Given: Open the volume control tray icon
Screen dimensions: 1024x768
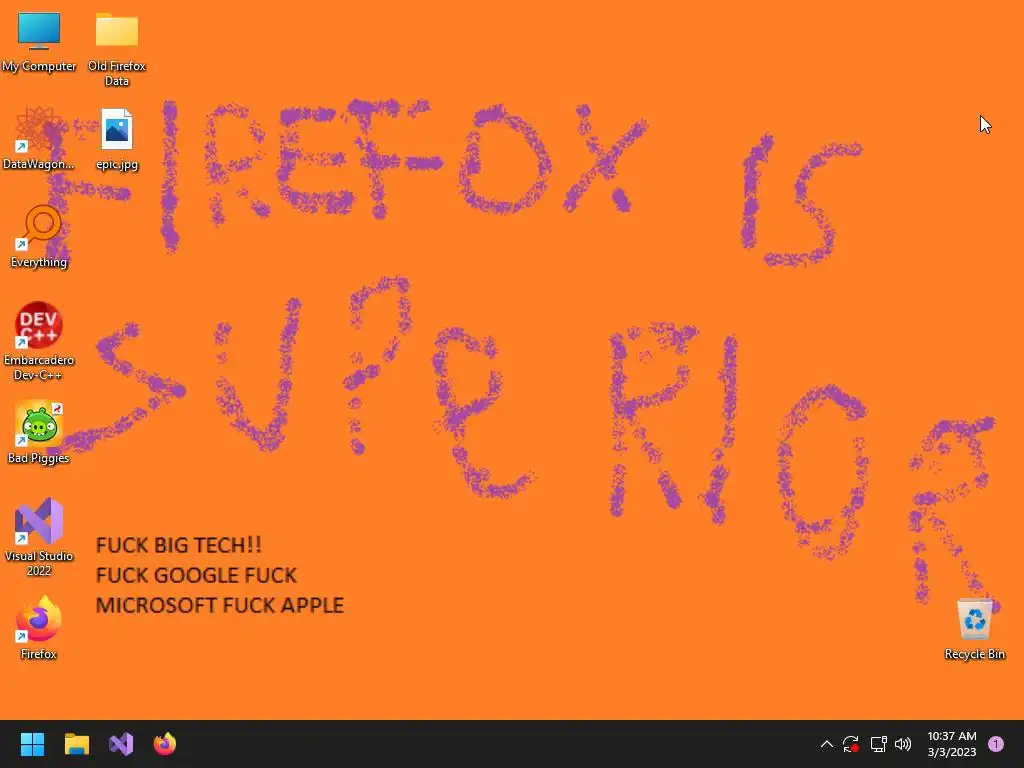Looking at the screenshot, I should [903, 744].
